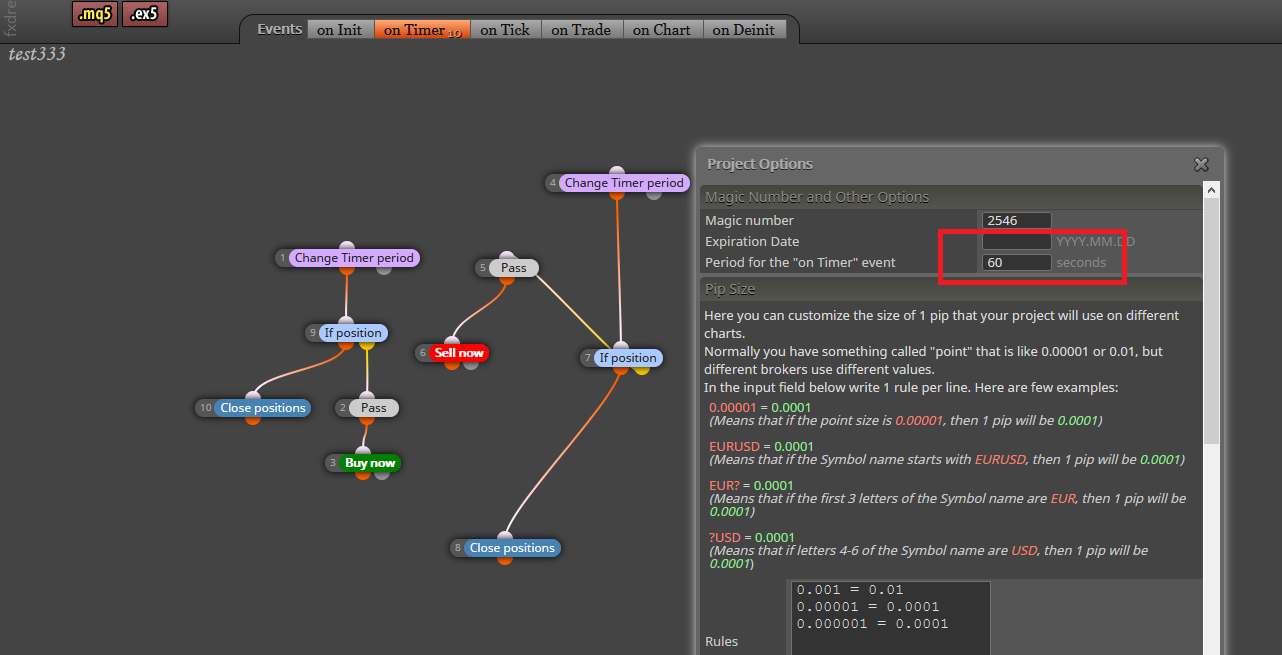Select Change Timer period block number 1
The image size is (1282, 655).
click(x=354, y=258)
